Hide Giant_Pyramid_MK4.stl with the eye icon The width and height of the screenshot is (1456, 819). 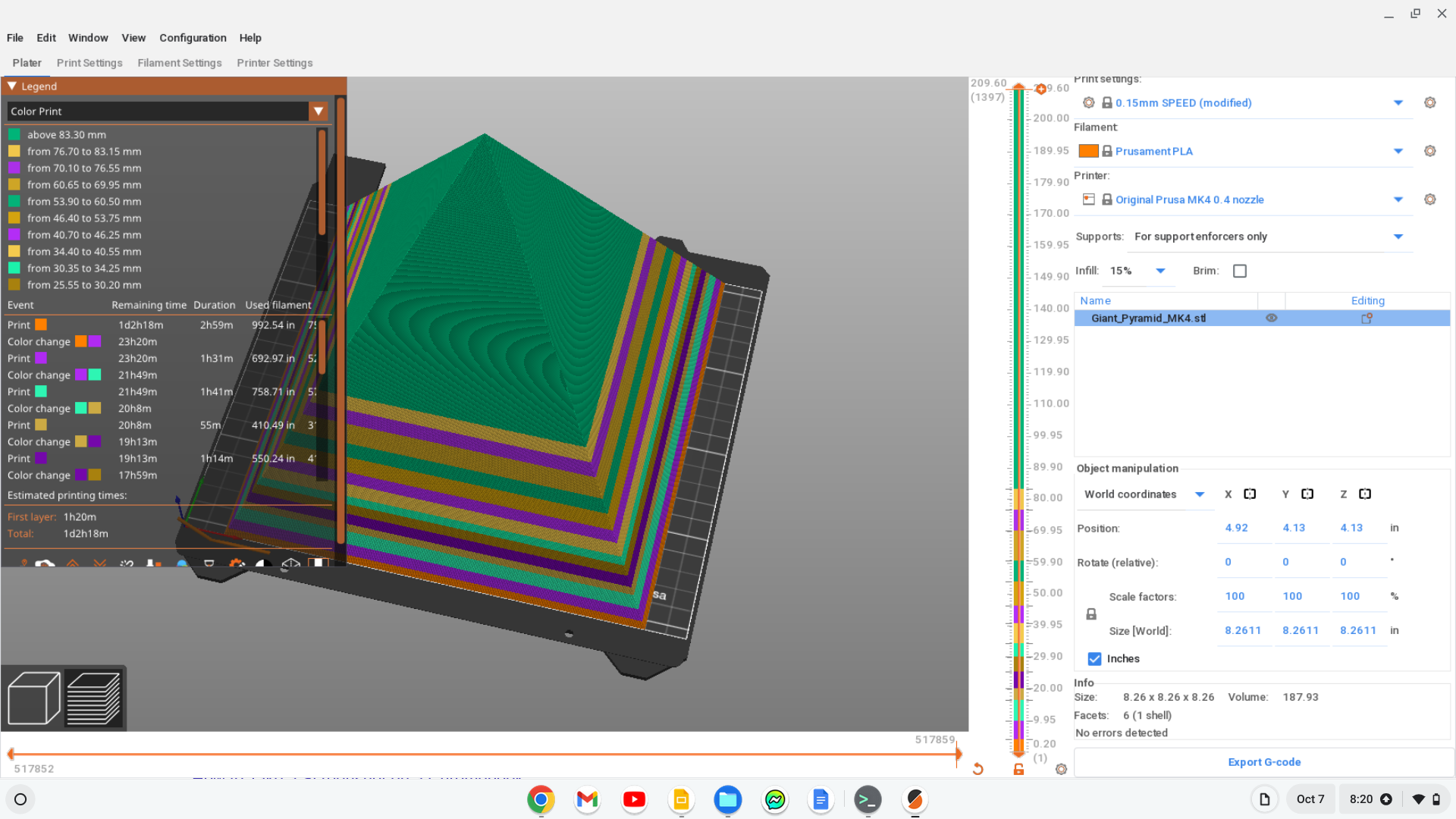[1272, 318]
